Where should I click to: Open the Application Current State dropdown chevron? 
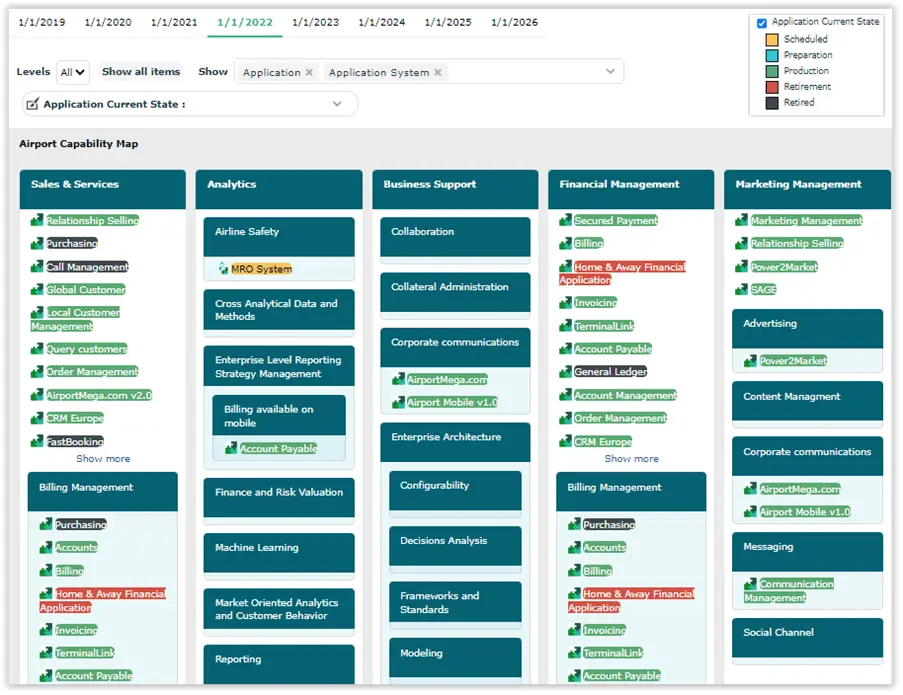coord(337,104)
